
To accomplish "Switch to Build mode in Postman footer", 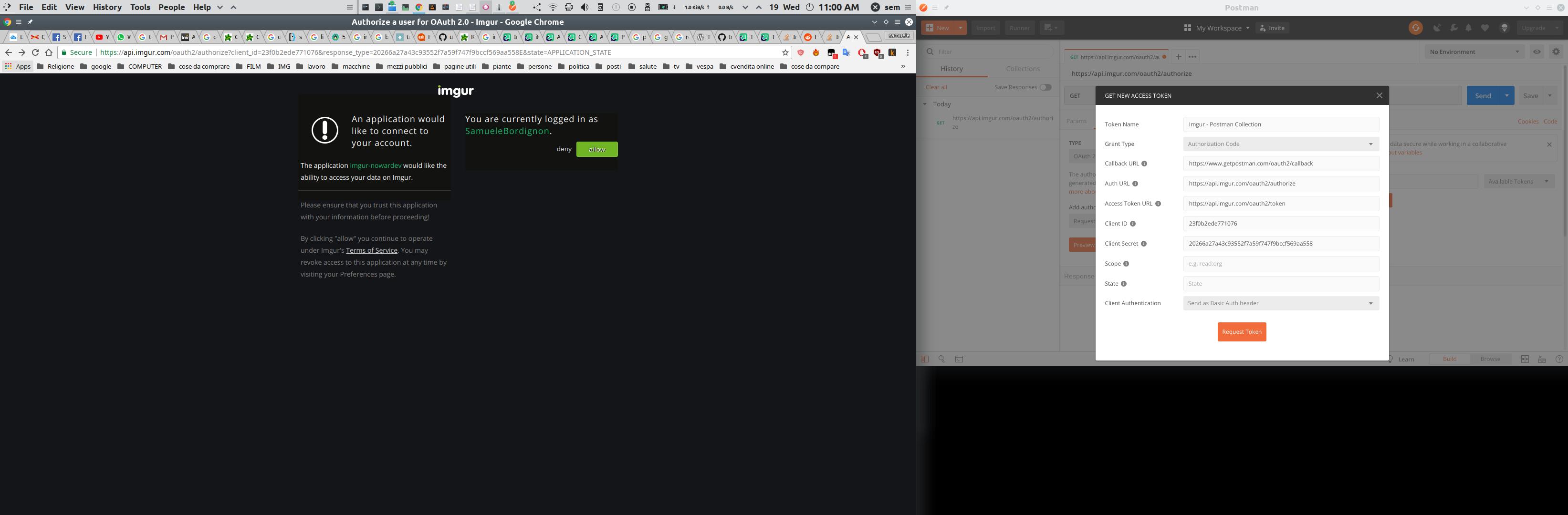I will [x=1449, y=360].
